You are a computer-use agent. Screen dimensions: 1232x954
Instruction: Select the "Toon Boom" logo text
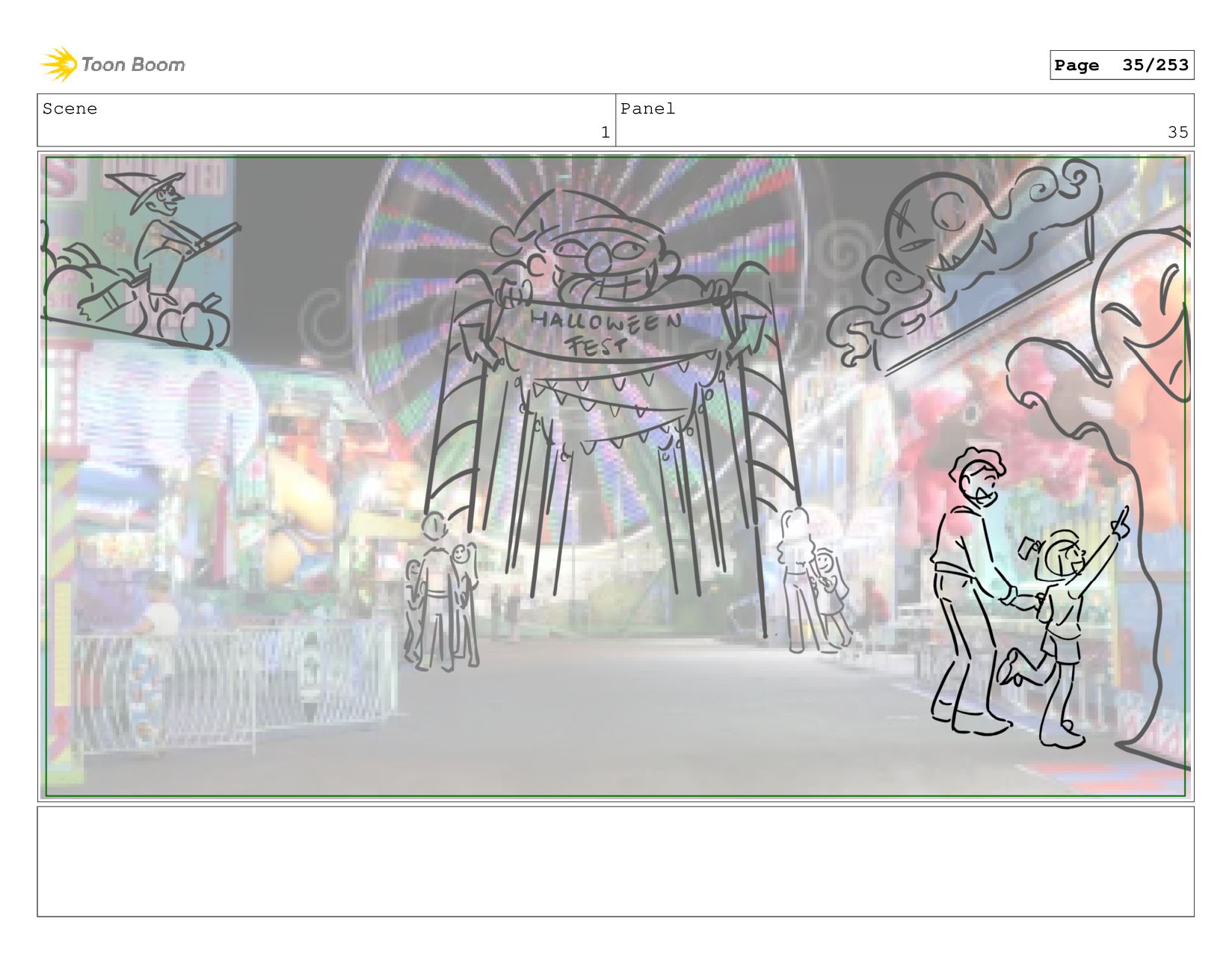[x=133, y=65]
